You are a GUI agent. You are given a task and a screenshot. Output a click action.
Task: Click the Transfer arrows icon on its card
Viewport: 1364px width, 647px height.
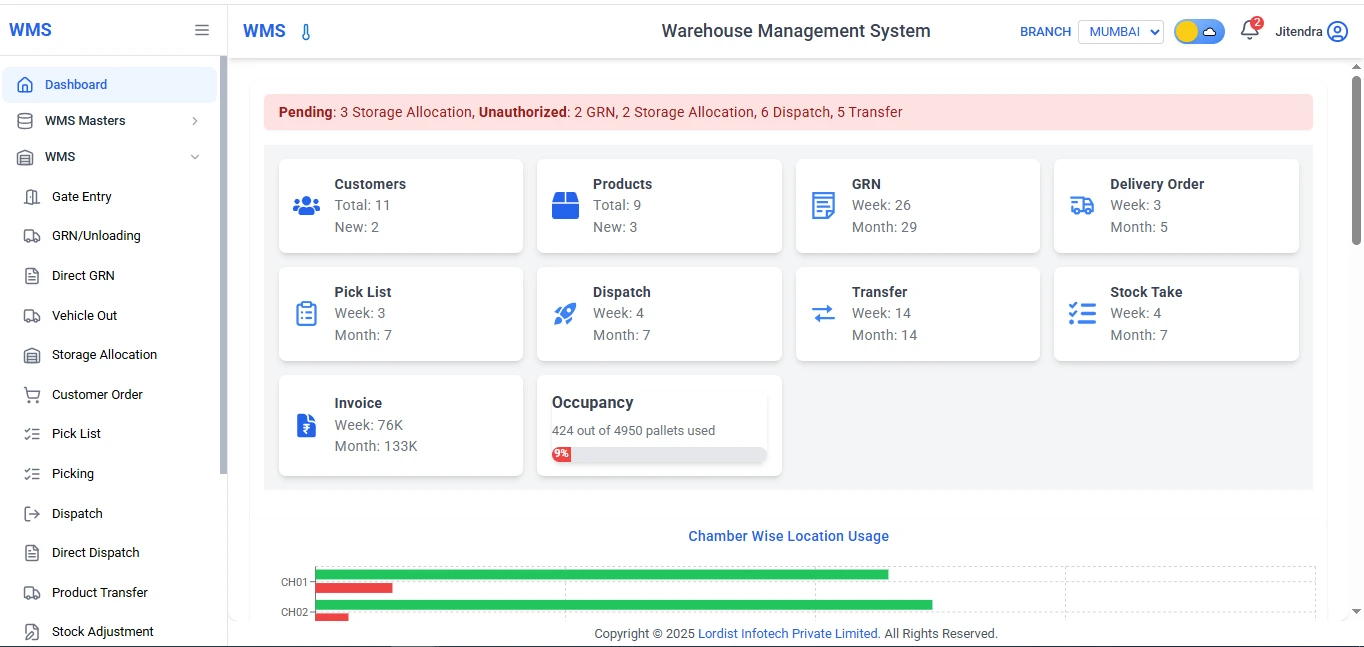822,313
